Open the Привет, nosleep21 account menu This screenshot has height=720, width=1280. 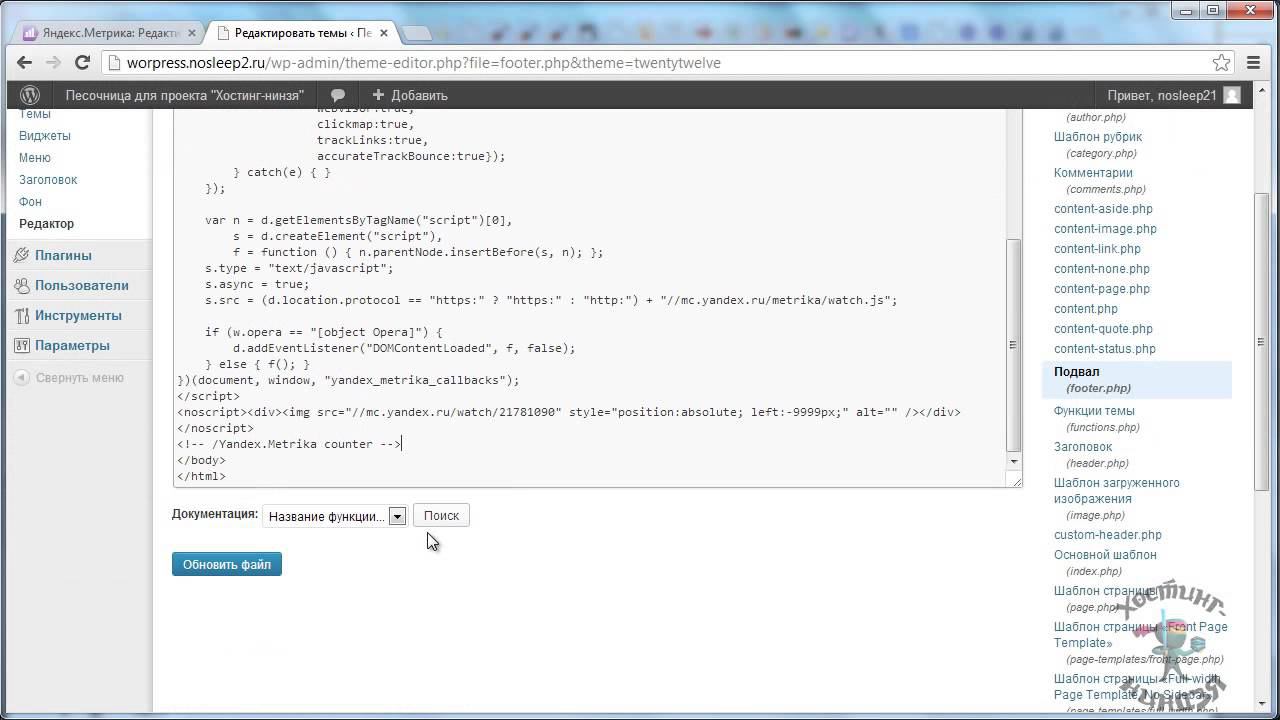coord(1174,95)
